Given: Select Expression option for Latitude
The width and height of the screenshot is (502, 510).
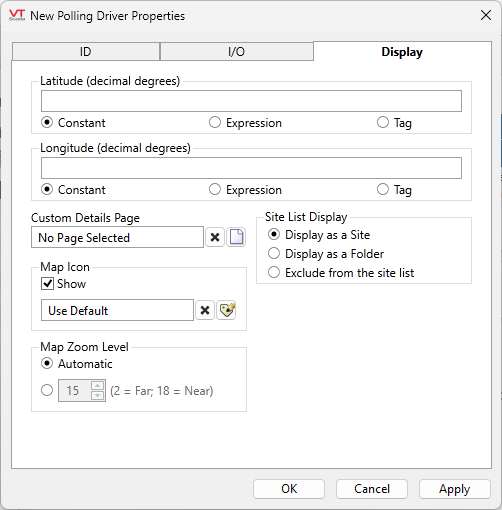Looking at the screenshot, I should pos(215,122).
